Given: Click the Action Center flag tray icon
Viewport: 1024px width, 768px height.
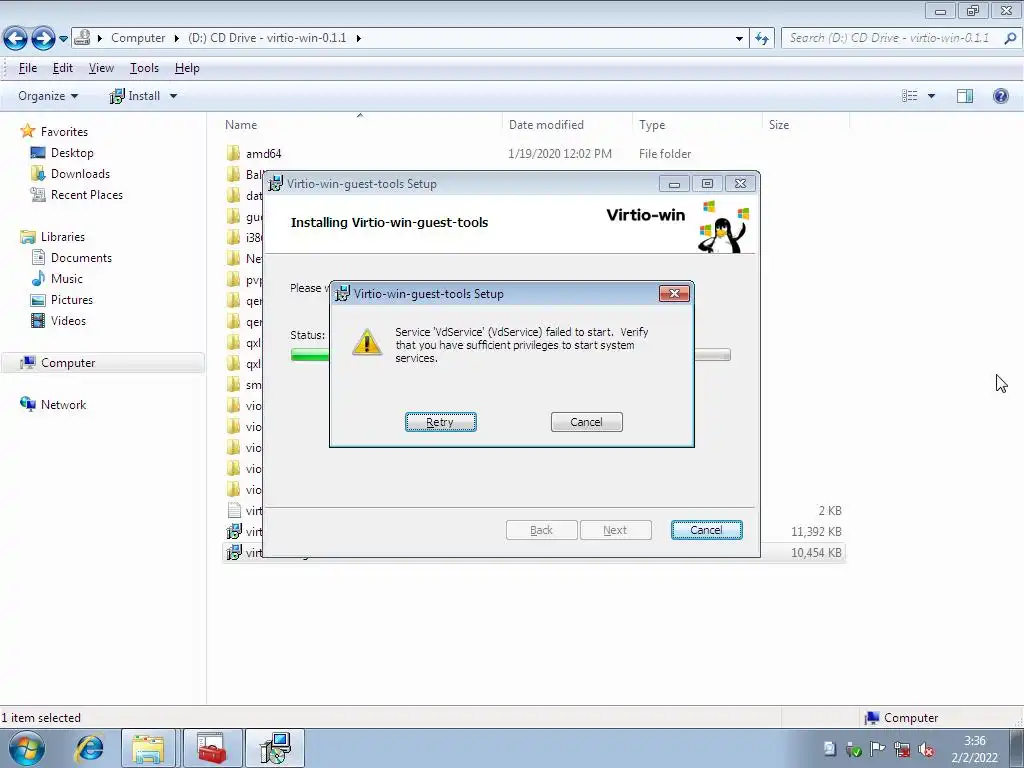Looking at the screenshot, I should (x=877, y=749).
